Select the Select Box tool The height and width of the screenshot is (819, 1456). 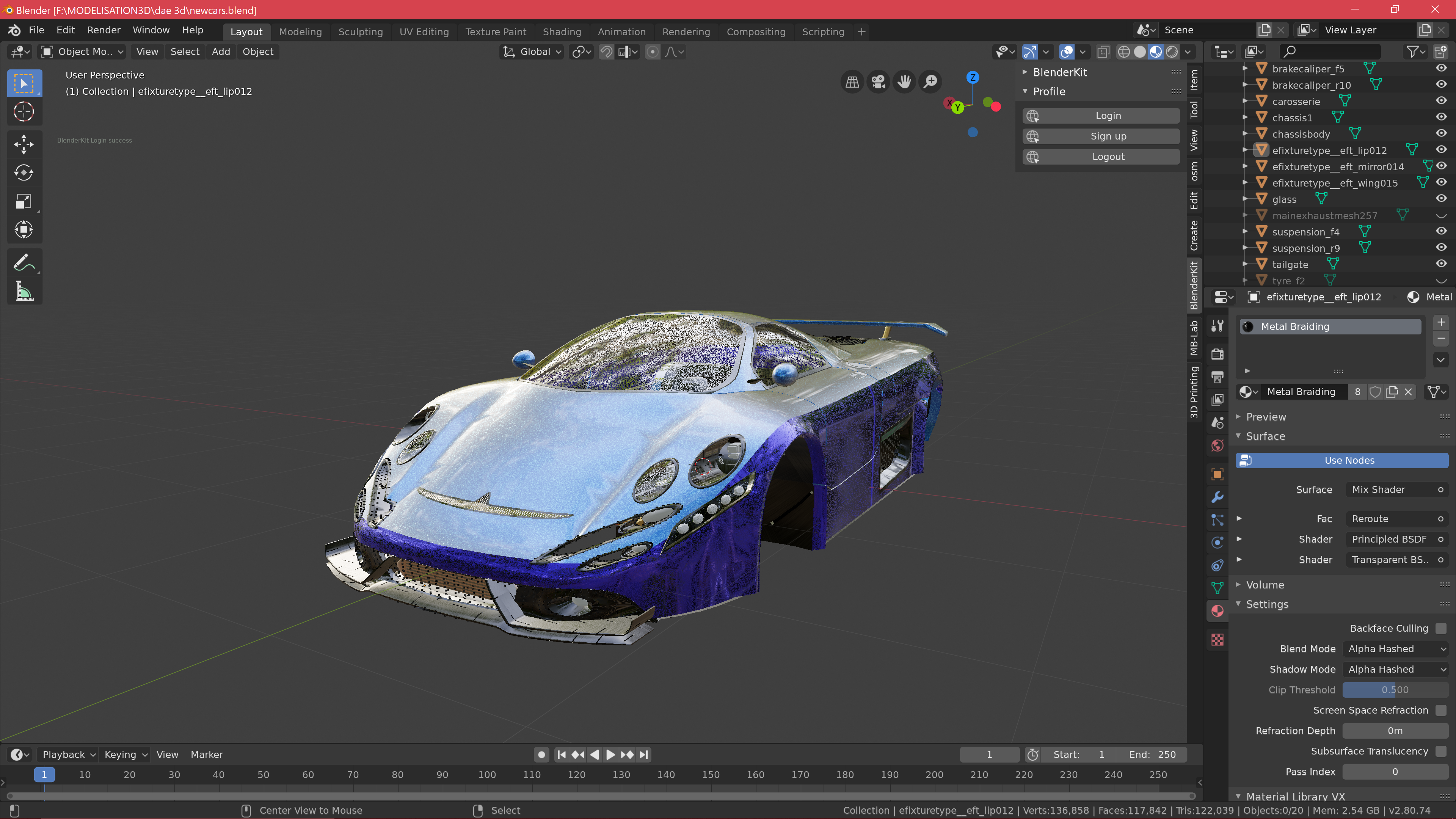[x=24, y=83]
